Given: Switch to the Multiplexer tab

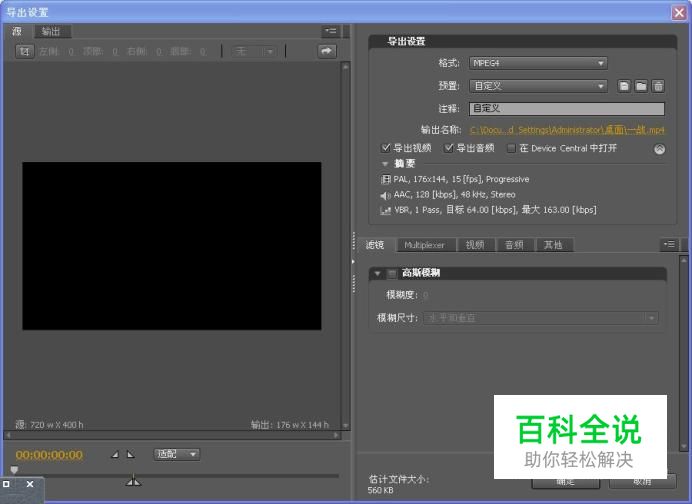Looking at the screenshot, I should (x=424, y=245).
